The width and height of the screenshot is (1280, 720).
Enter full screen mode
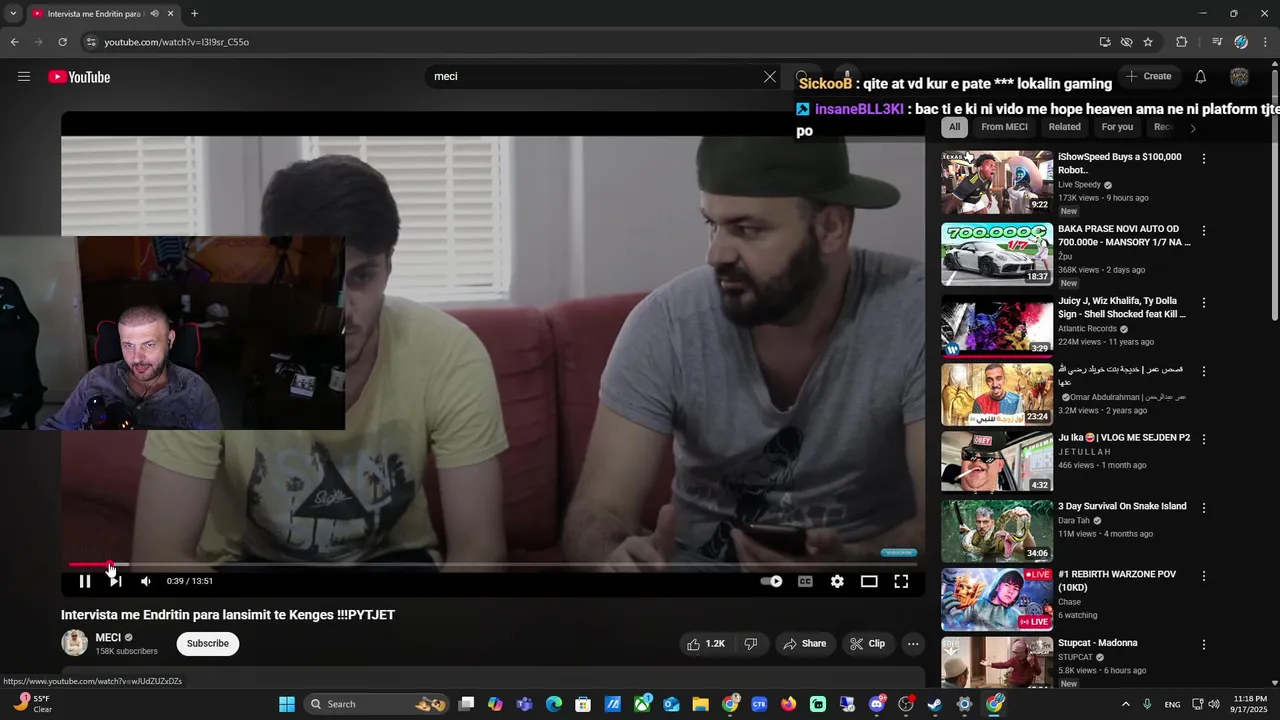click(901, 581)
